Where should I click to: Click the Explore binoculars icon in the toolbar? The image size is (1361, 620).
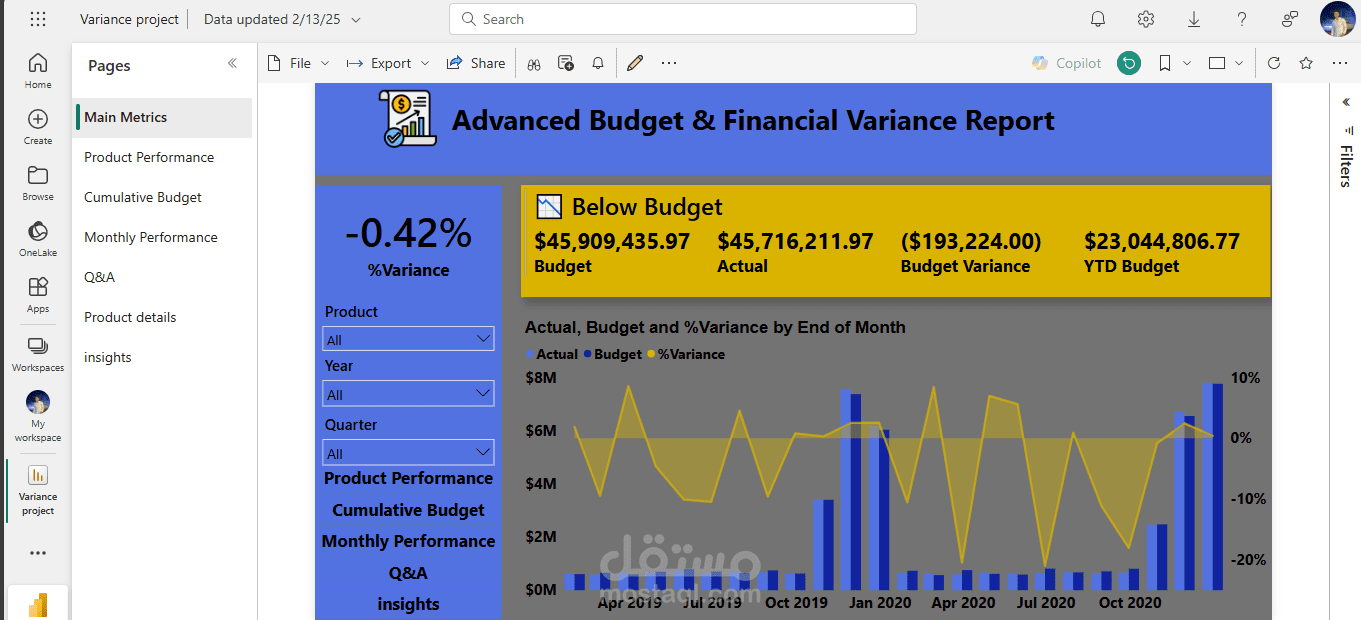534,63
